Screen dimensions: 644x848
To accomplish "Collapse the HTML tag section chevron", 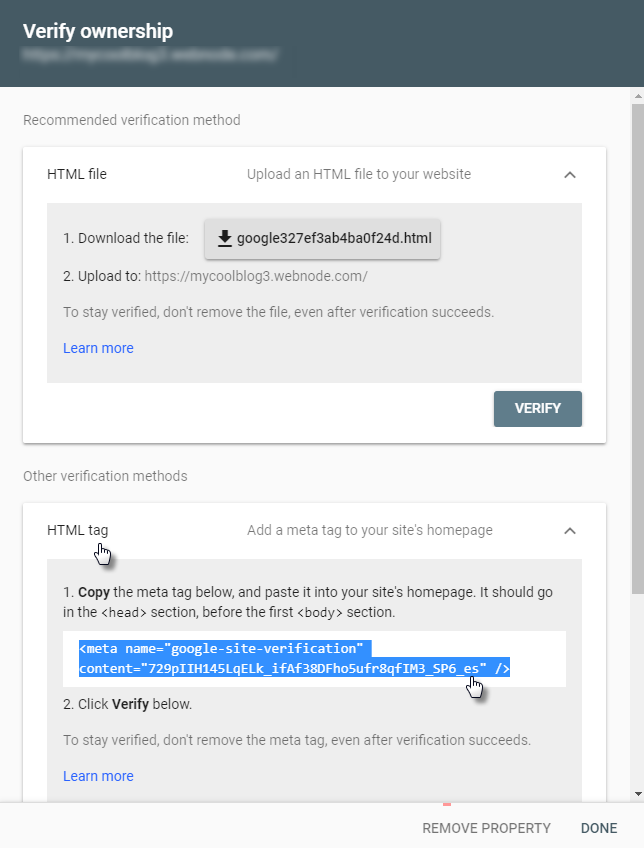I will (x=570, y=530).
